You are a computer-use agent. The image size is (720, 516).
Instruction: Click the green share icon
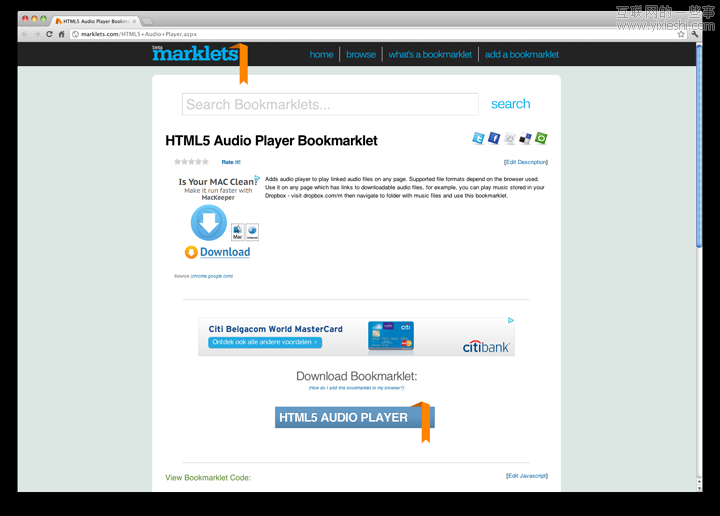point(541,139)
